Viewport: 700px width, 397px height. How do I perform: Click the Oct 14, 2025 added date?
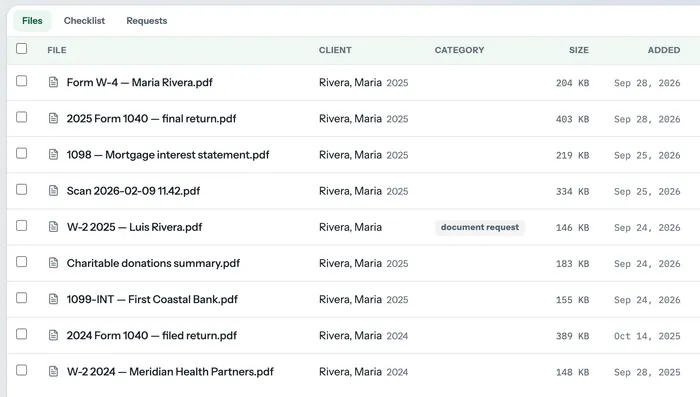647,336
